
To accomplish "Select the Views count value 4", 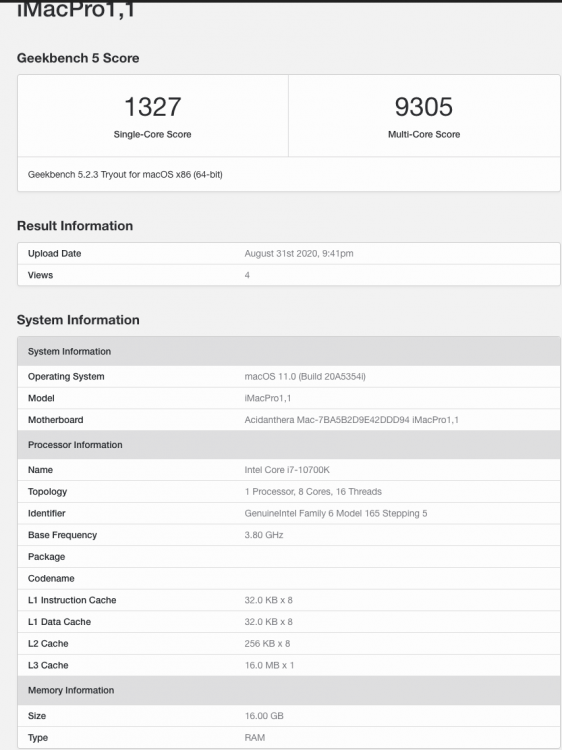I will point(247,275).
